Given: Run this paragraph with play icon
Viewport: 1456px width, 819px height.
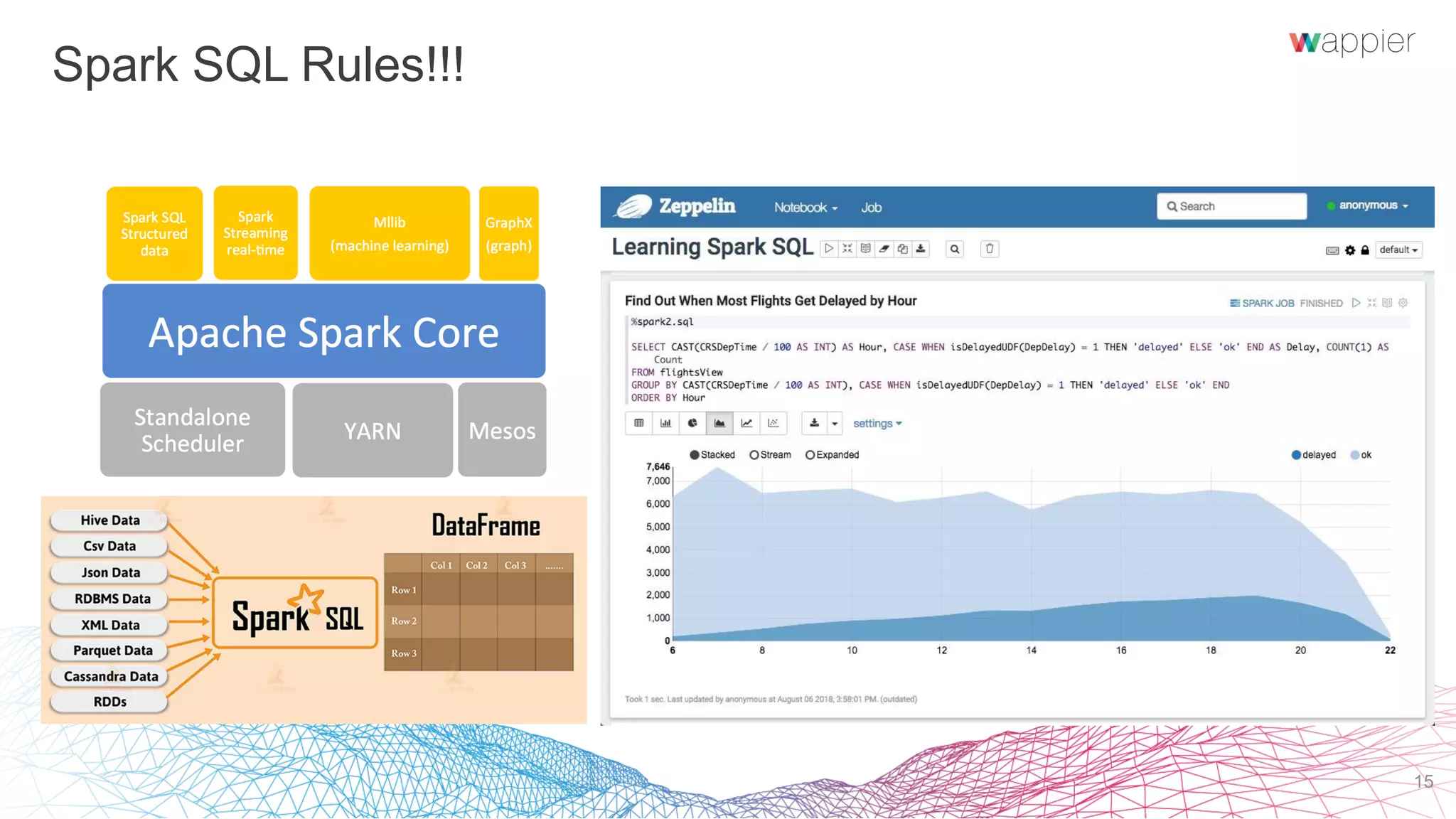Looking at the screenshot, I should coord(1356,303).
